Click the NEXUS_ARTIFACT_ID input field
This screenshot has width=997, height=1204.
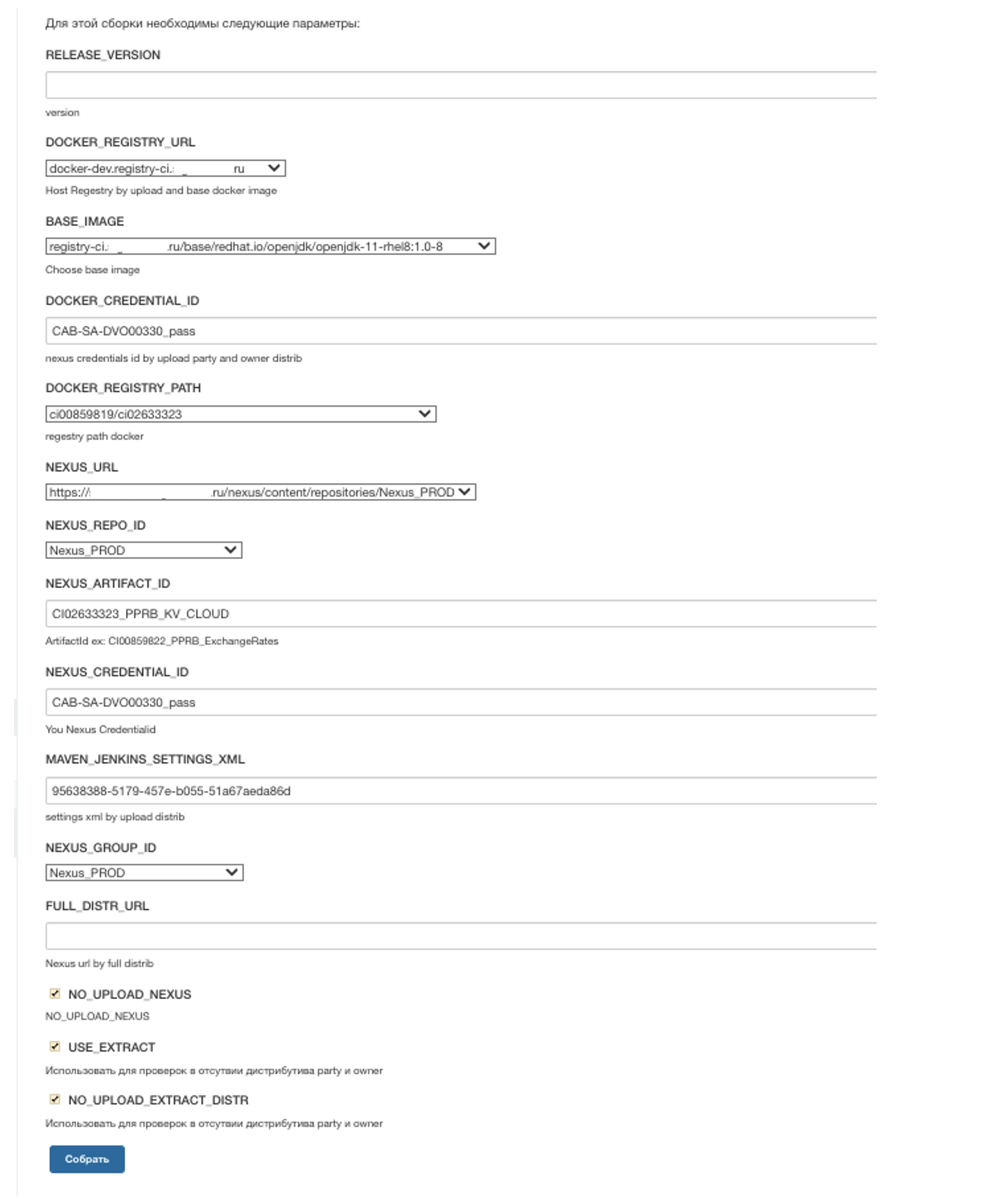(x=460, y=614)
